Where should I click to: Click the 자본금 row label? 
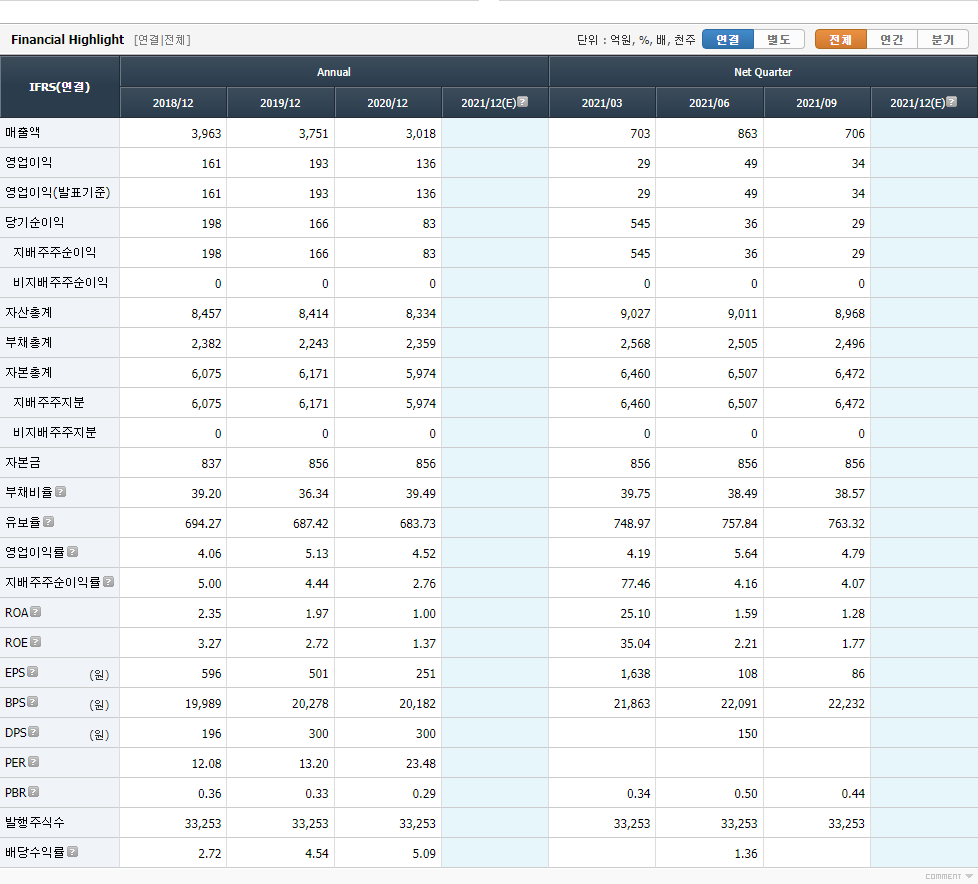[22, 462]
